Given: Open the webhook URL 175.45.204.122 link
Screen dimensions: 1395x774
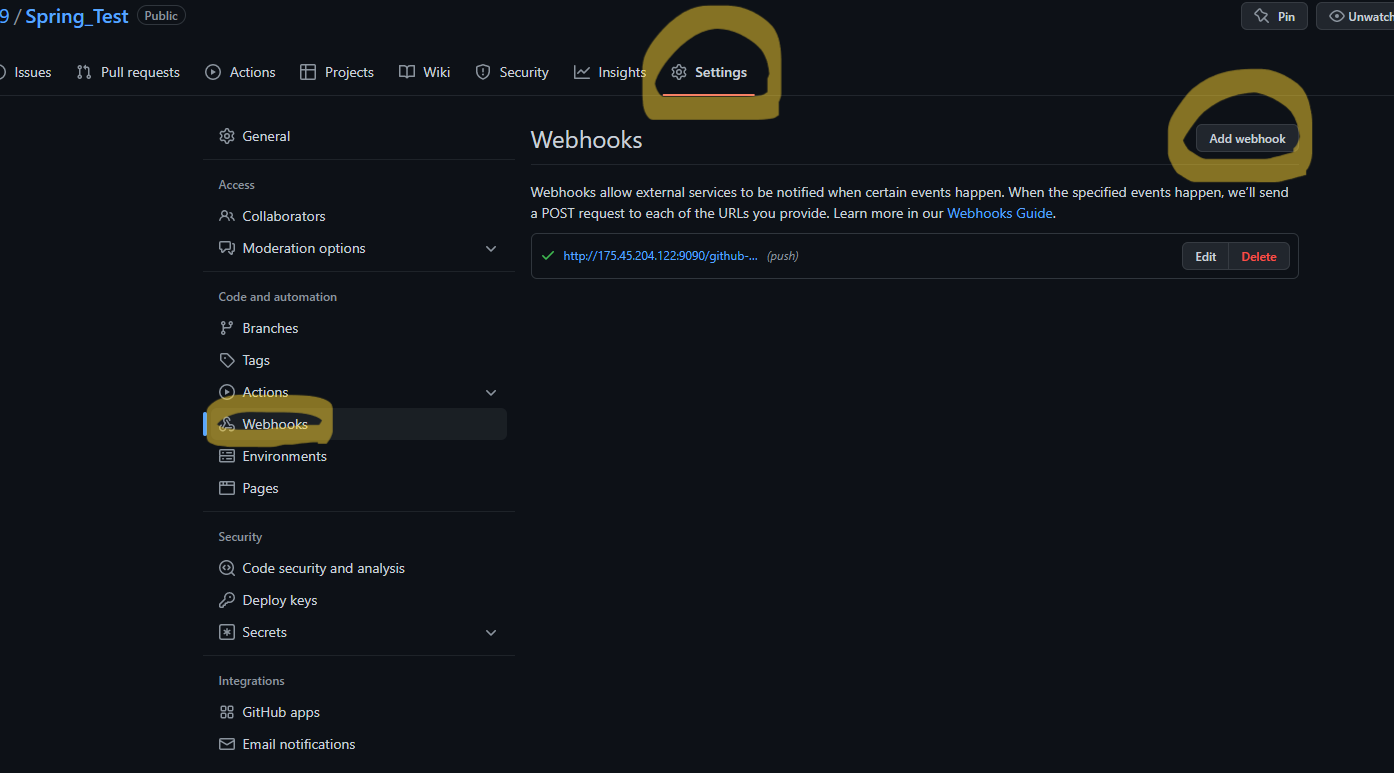Looking at the screenshot, I should click(660, 256).
